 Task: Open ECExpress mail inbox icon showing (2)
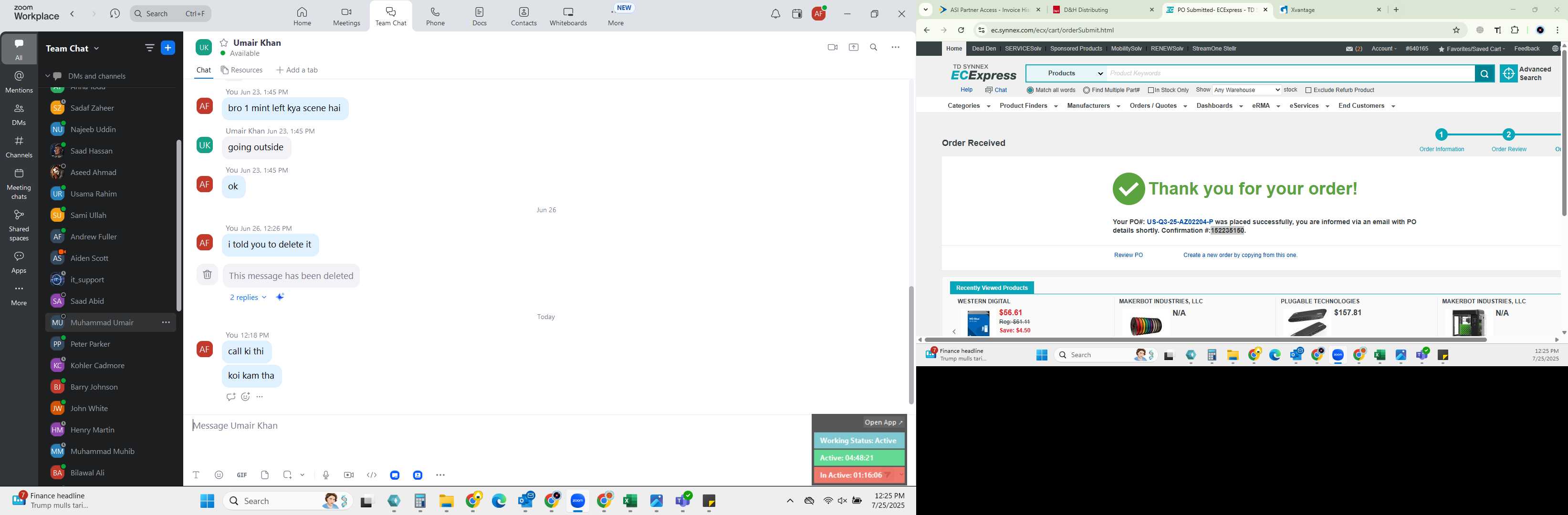coord(1354,49)
